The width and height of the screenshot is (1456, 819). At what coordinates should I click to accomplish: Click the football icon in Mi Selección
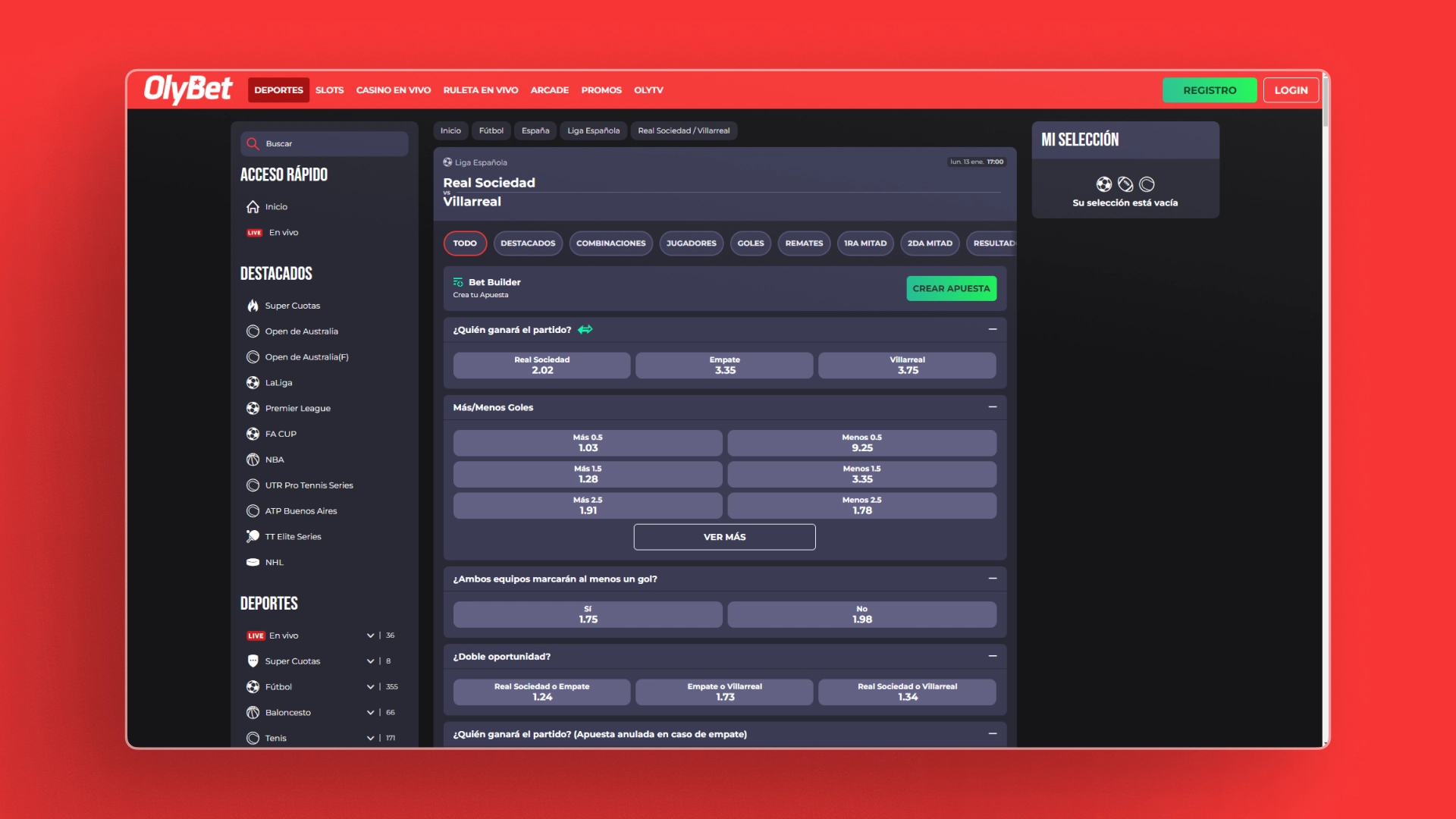tap(1104, 184)
